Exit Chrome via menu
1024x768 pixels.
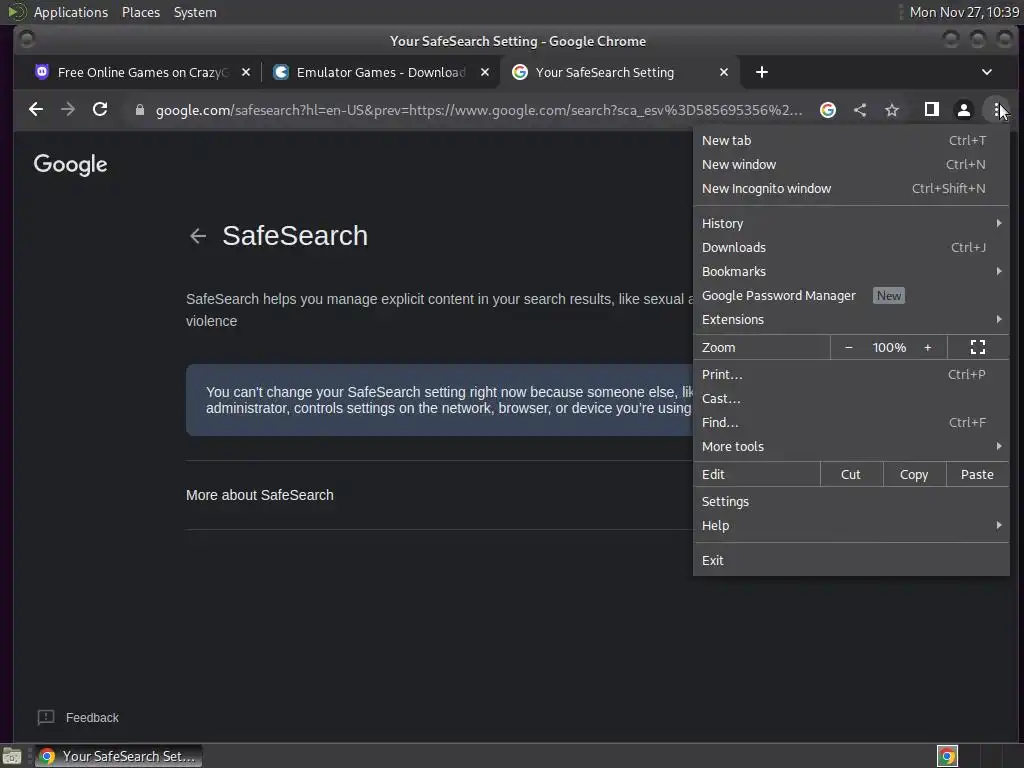click(x=851, y=560)
